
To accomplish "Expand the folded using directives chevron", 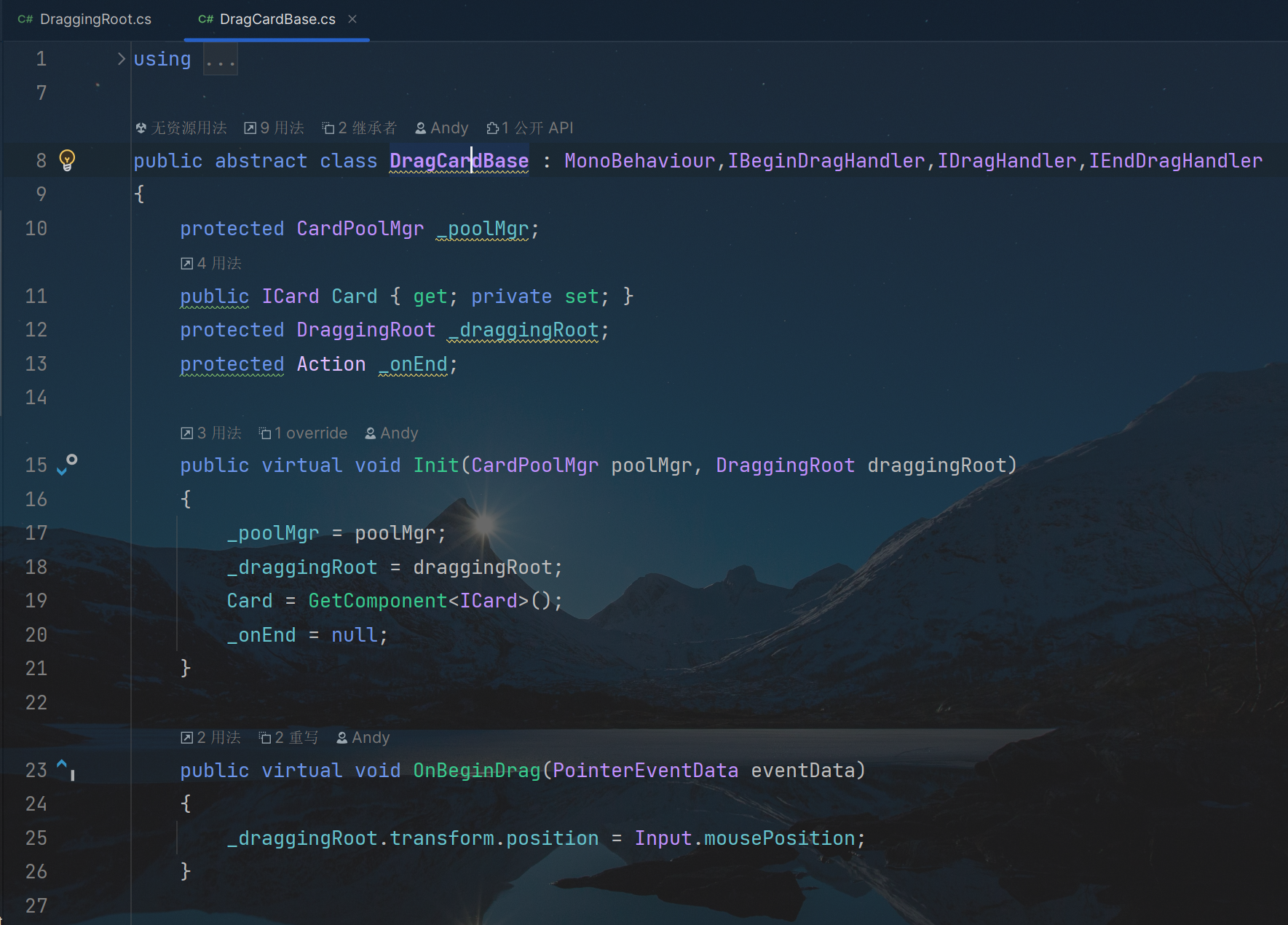I will click(122, 59).
